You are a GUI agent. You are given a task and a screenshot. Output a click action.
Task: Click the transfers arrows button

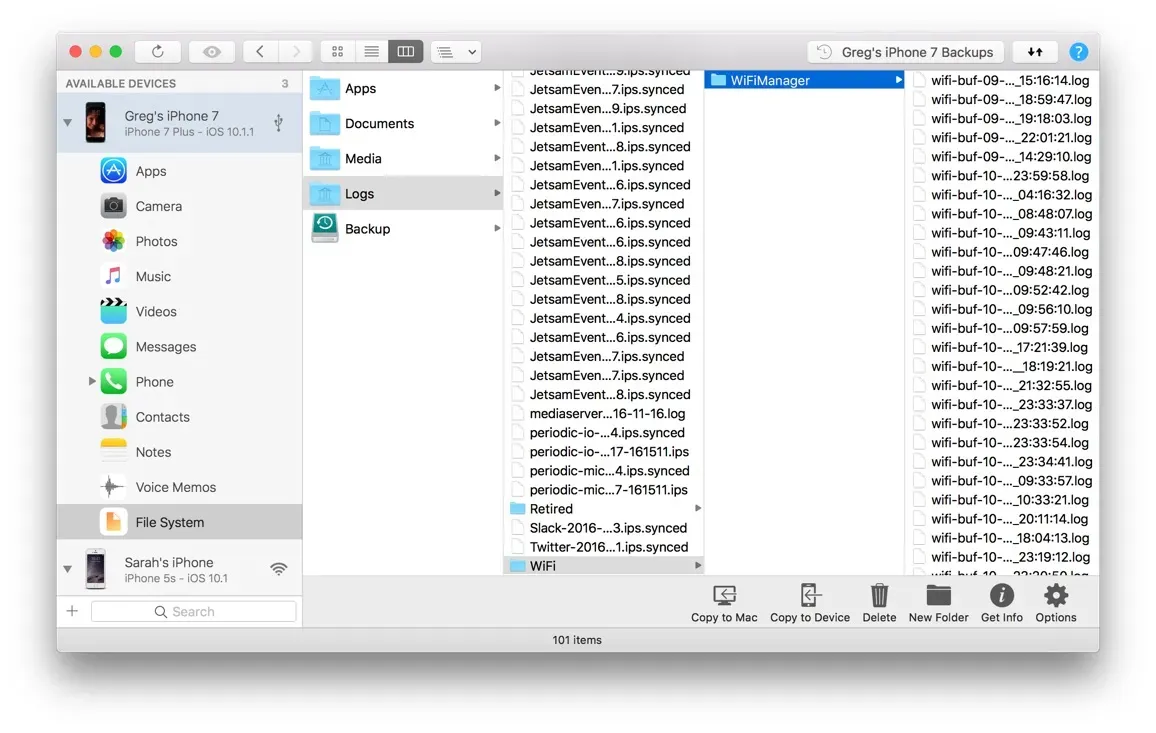tap(1035, 52)
